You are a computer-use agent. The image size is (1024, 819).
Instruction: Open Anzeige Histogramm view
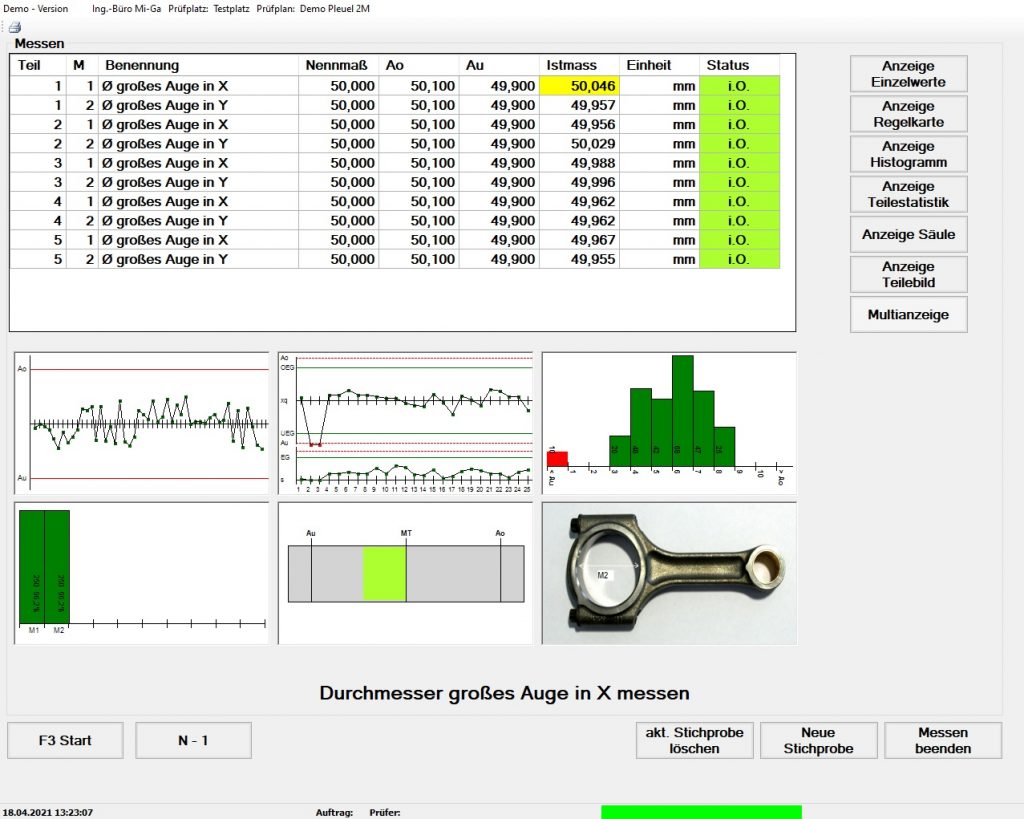(x=908, y=154)
